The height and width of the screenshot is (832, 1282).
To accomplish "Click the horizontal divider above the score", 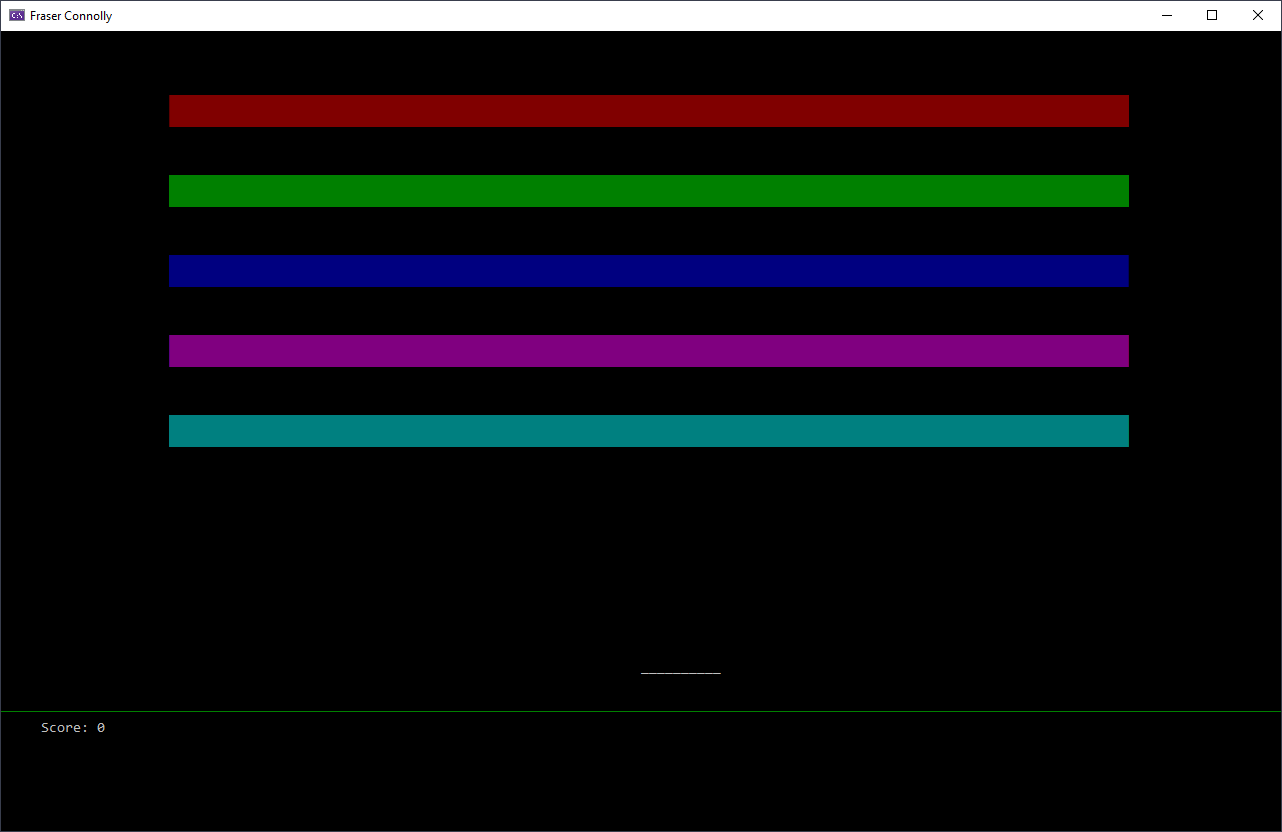I will (x=640, y=711).
